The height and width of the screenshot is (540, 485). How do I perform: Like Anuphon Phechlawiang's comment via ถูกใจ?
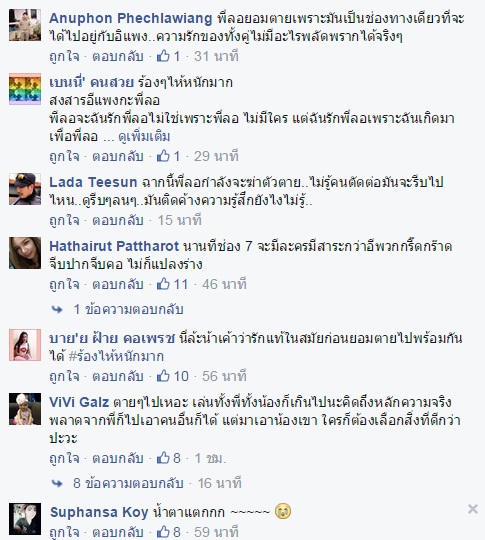point(64,56)
